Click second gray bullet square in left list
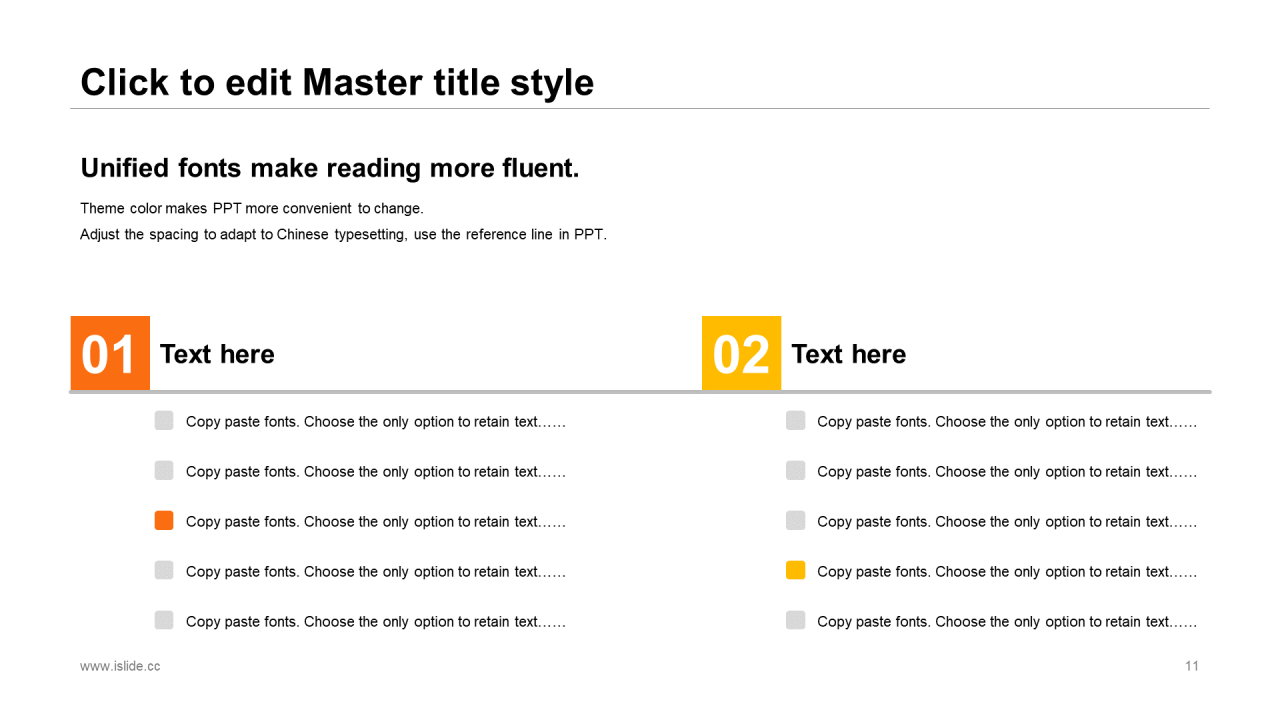1280x720 pixels. (x=164, y=470)
